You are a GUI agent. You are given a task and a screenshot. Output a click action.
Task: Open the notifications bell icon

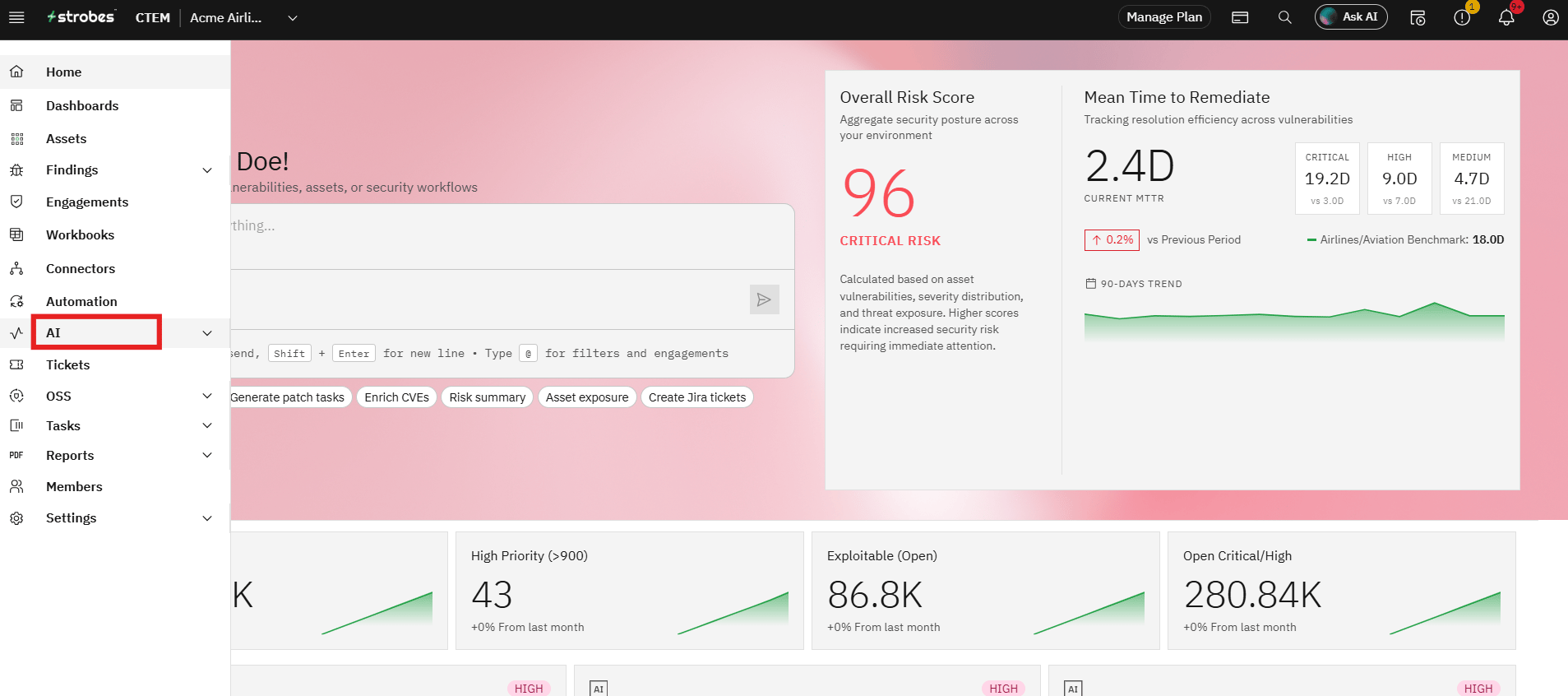[1506, 17]
